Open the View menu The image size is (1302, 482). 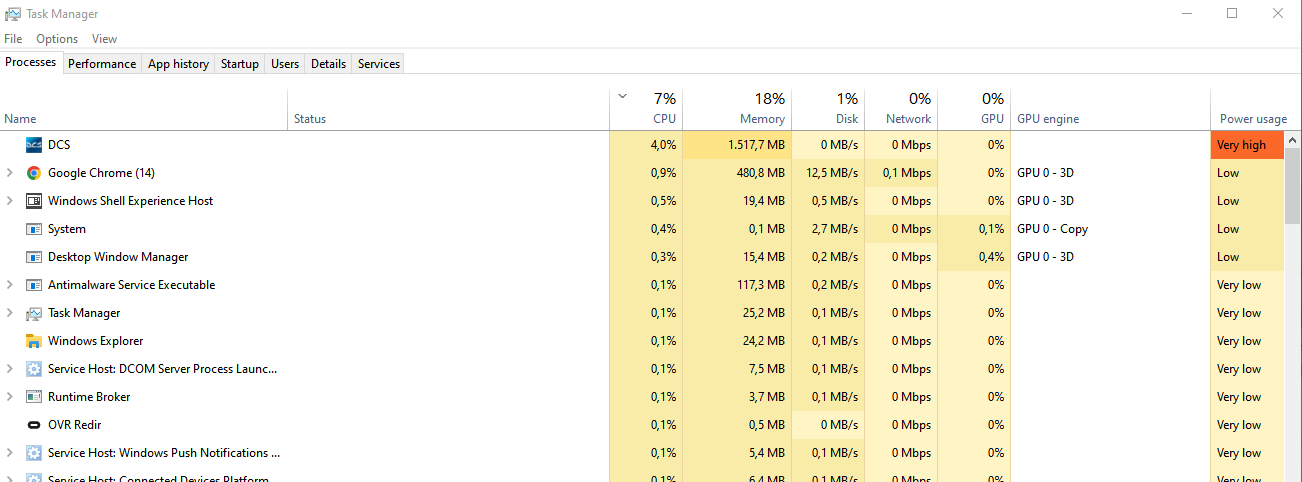pyautogui.click(x=104, y=39)
